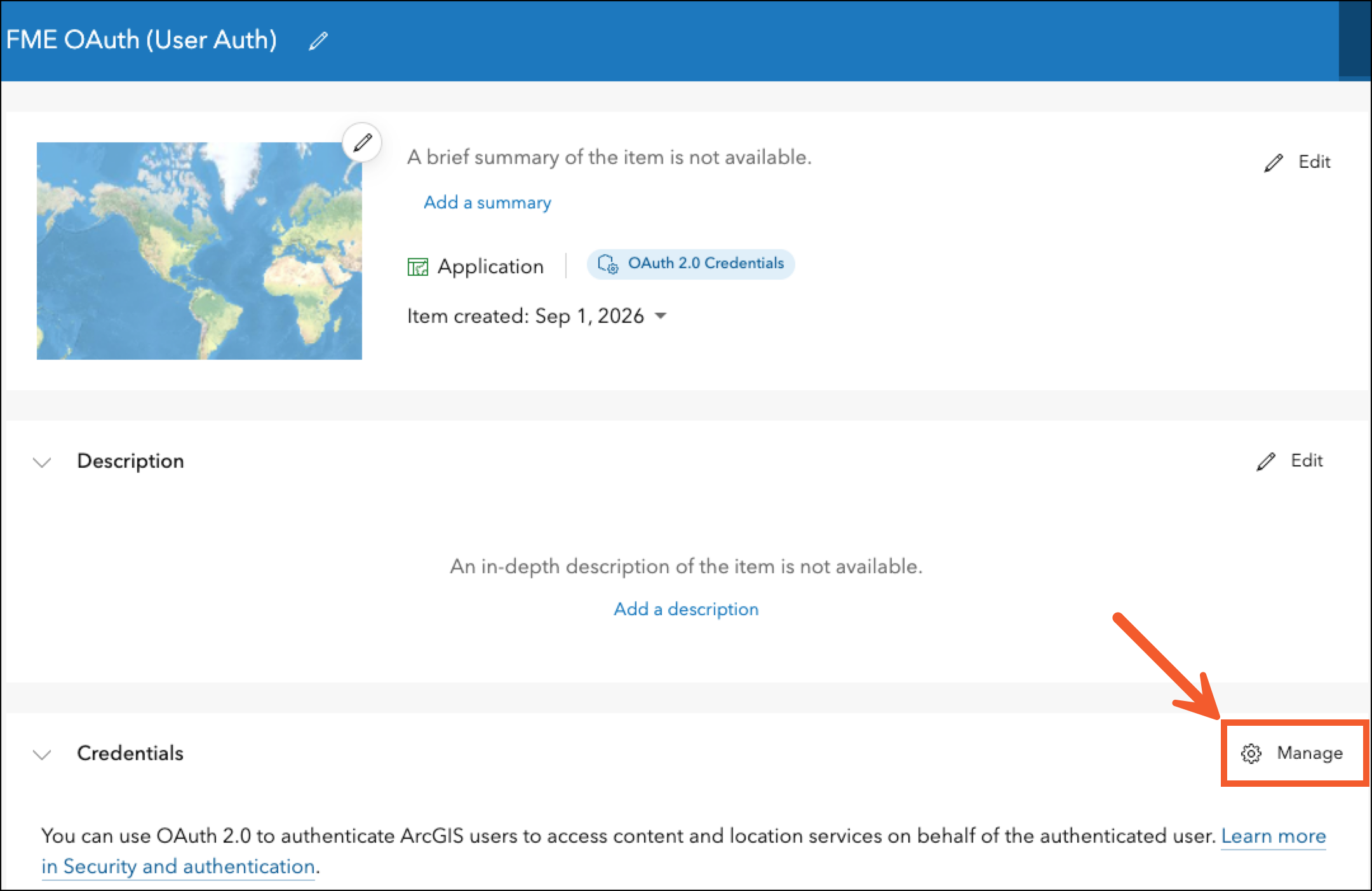Click the Manage credentials button

tap(1293, 754)
